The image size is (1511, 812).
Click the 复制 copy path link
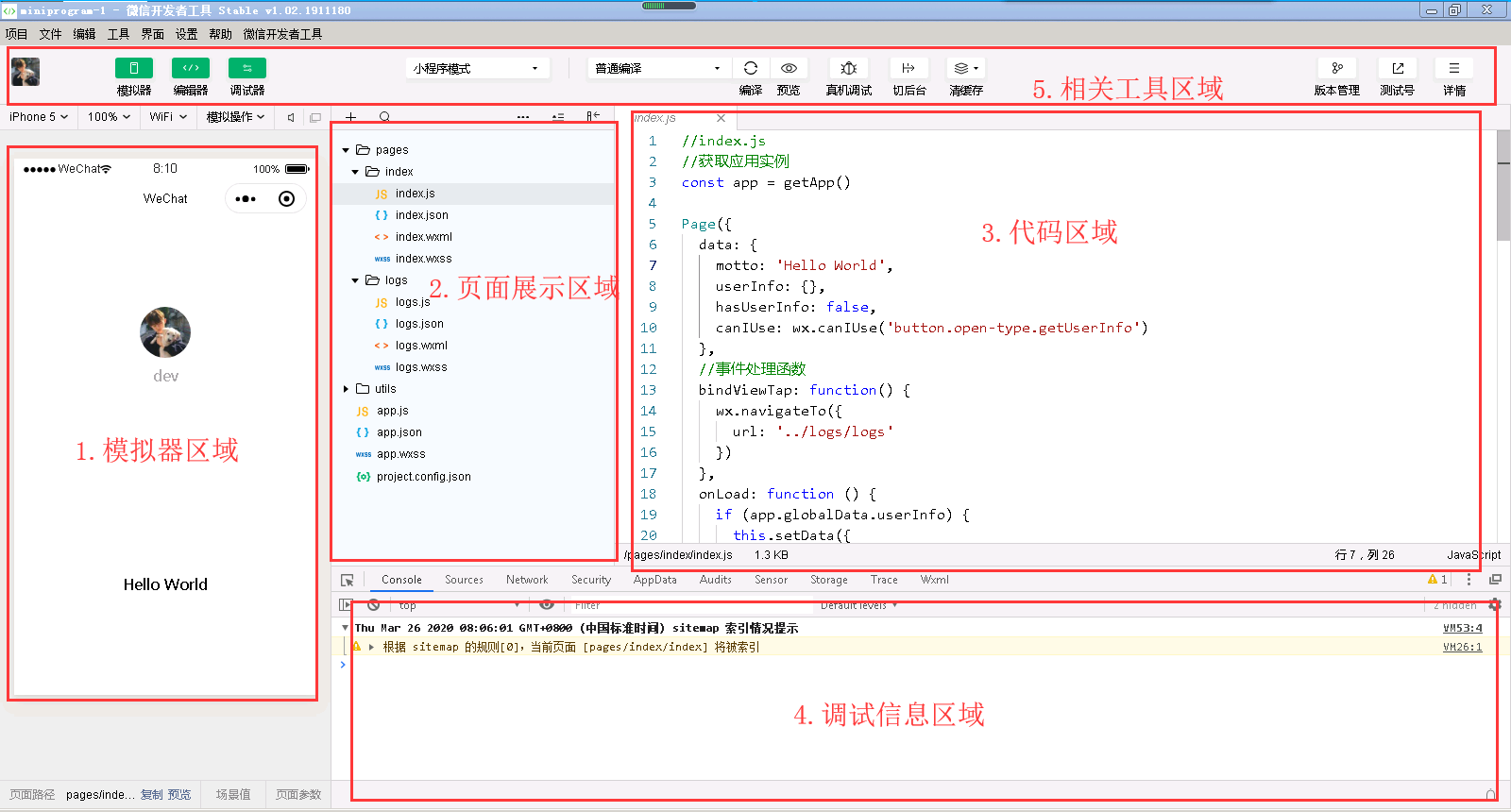click(x=151, y=795)
